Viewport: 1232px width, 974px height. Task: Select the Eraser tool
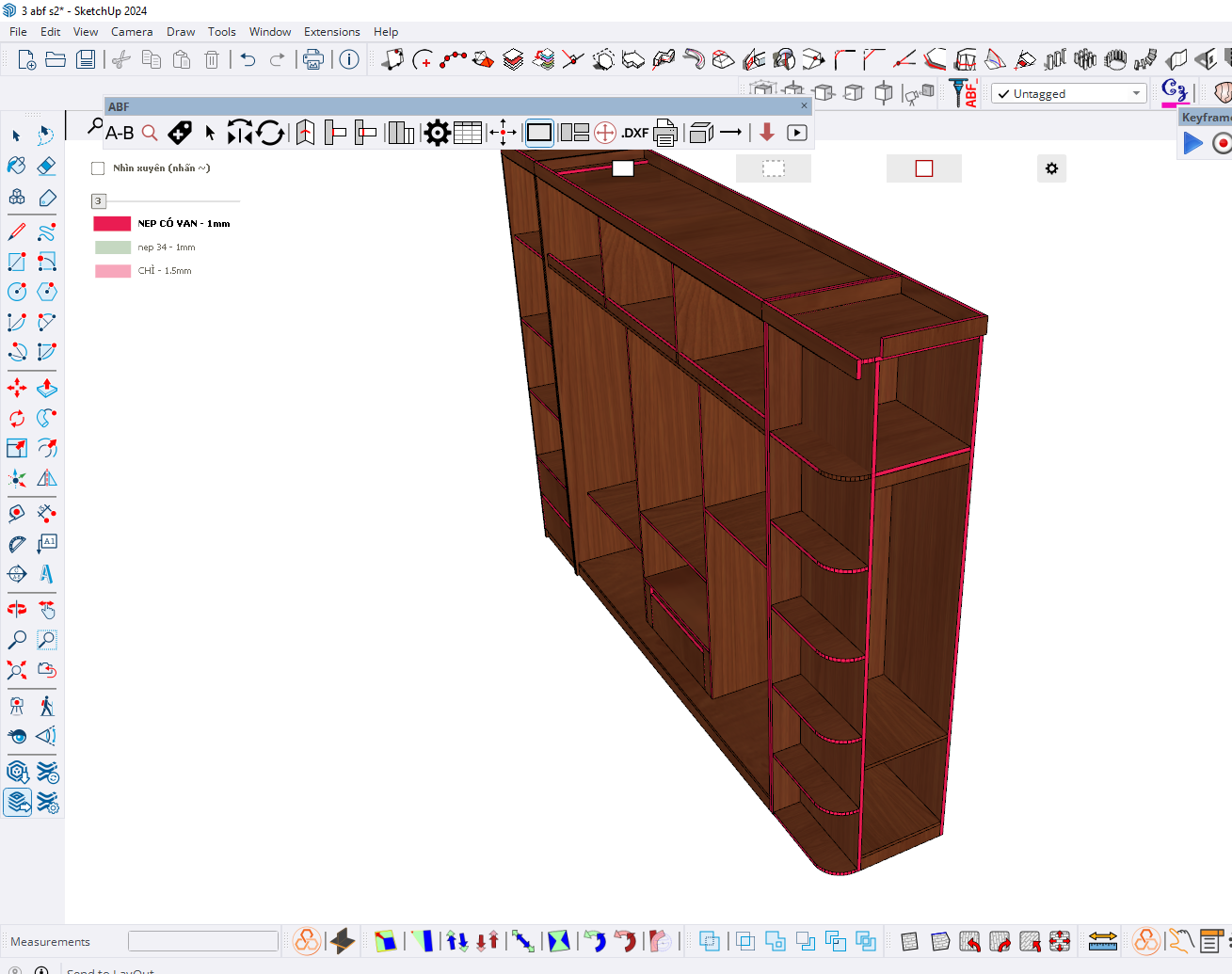[x=46, y=166]
